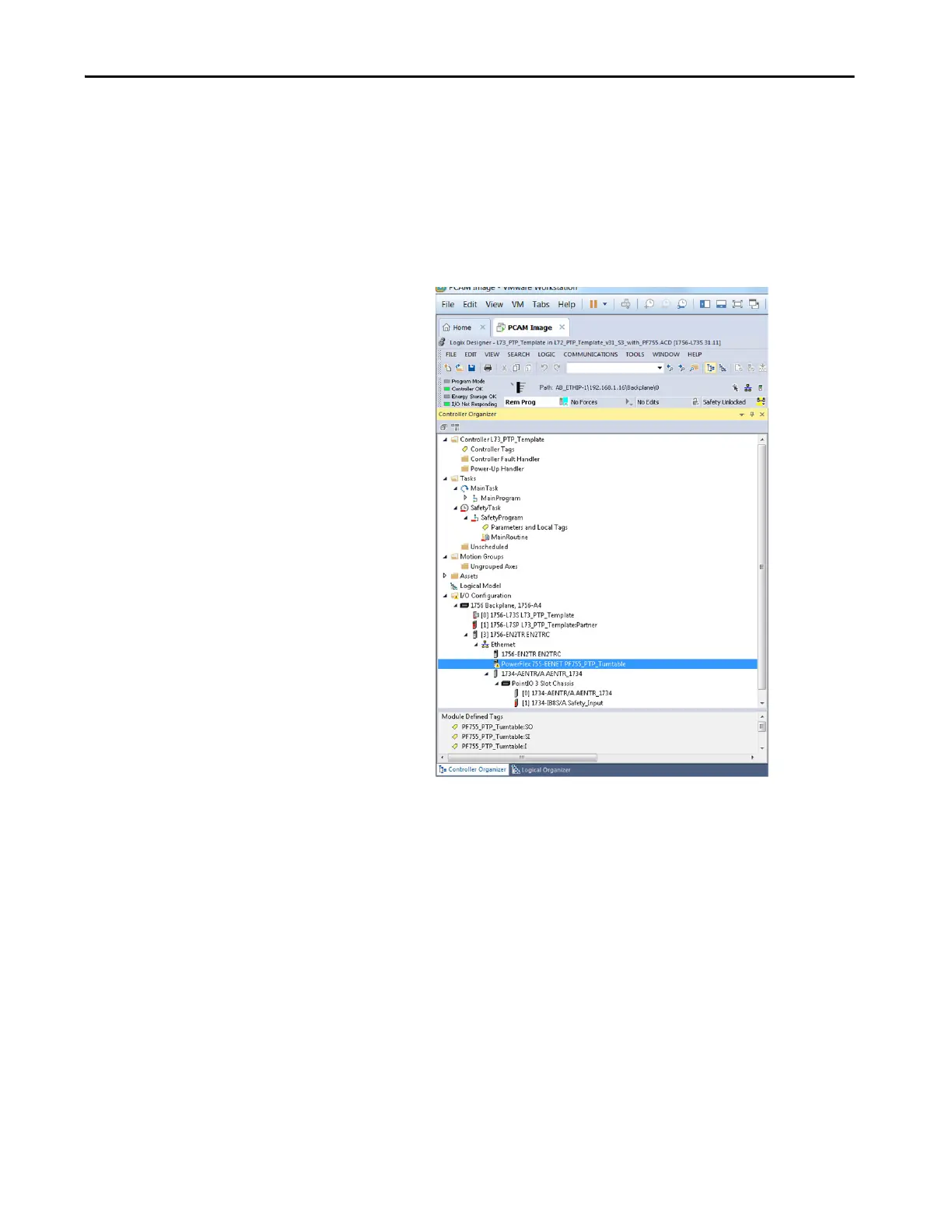The image size is (952, 1232).
Task: Click the SafetyTask clock icon
Action: [464, 508]
